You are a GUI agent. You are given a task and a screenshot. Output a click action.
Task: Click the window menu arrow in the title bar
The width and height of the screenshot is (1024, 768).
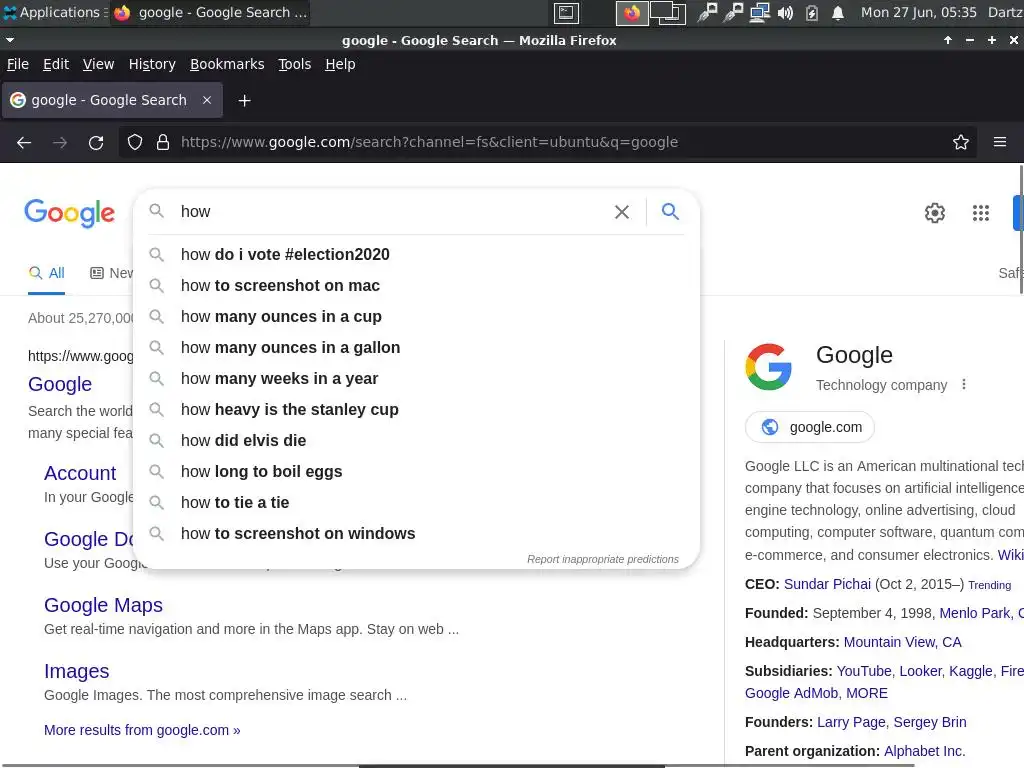10,40
